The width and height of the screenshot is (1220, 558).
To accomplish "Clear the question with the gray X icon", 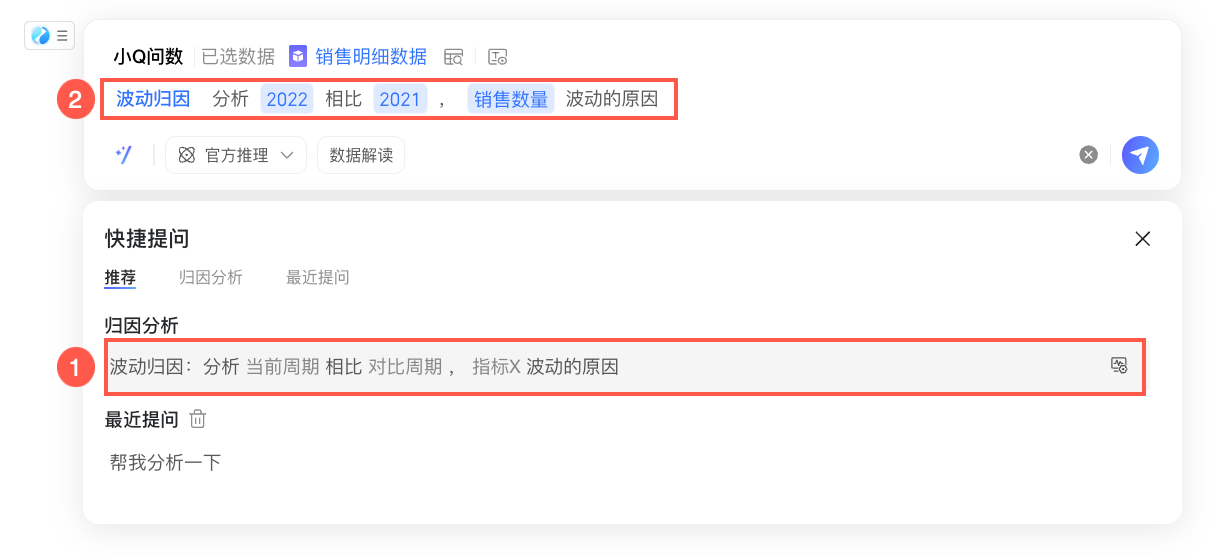I will click(x=1089, y=155).
